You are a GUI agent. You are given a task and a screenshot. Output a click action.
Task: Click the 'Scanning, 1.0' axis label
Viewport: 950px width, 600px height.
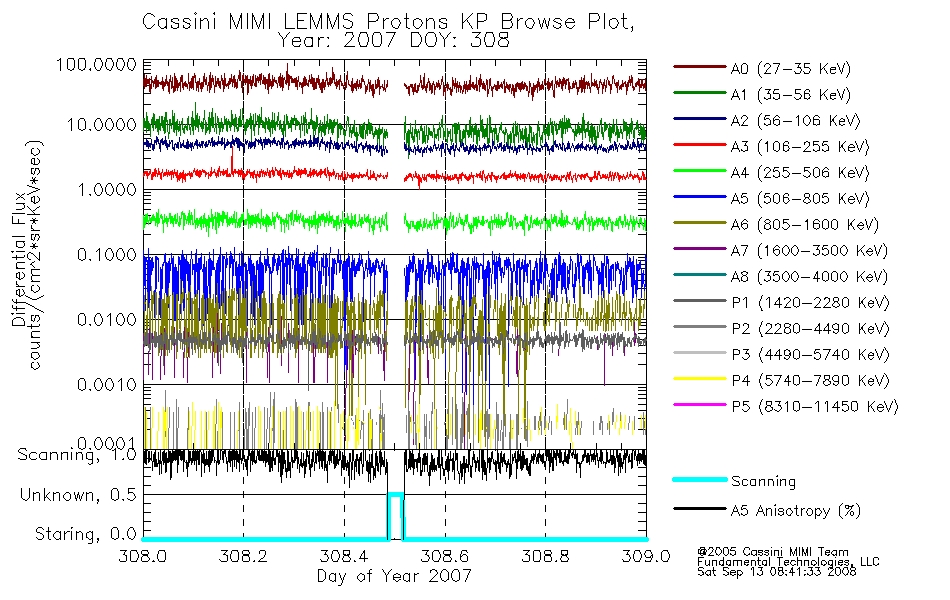coord(77,455)
